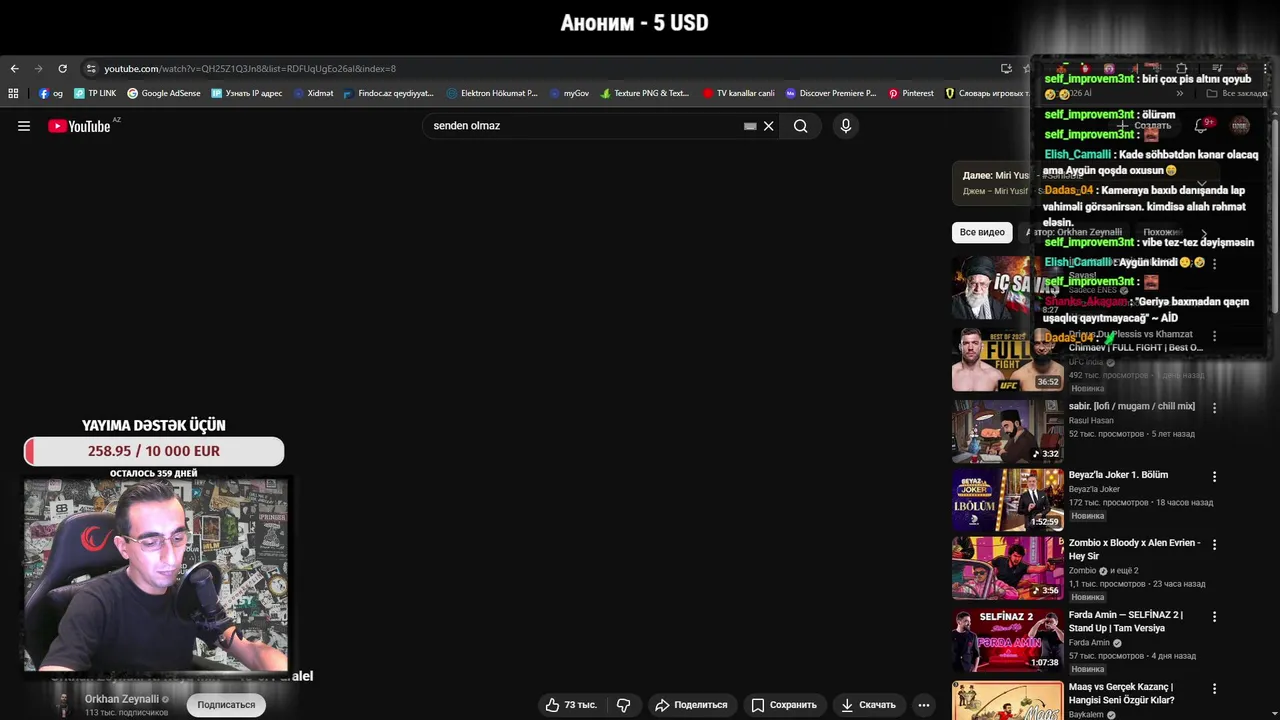Click the channel name 'Rasul Hasan'

pos(1091,421)
